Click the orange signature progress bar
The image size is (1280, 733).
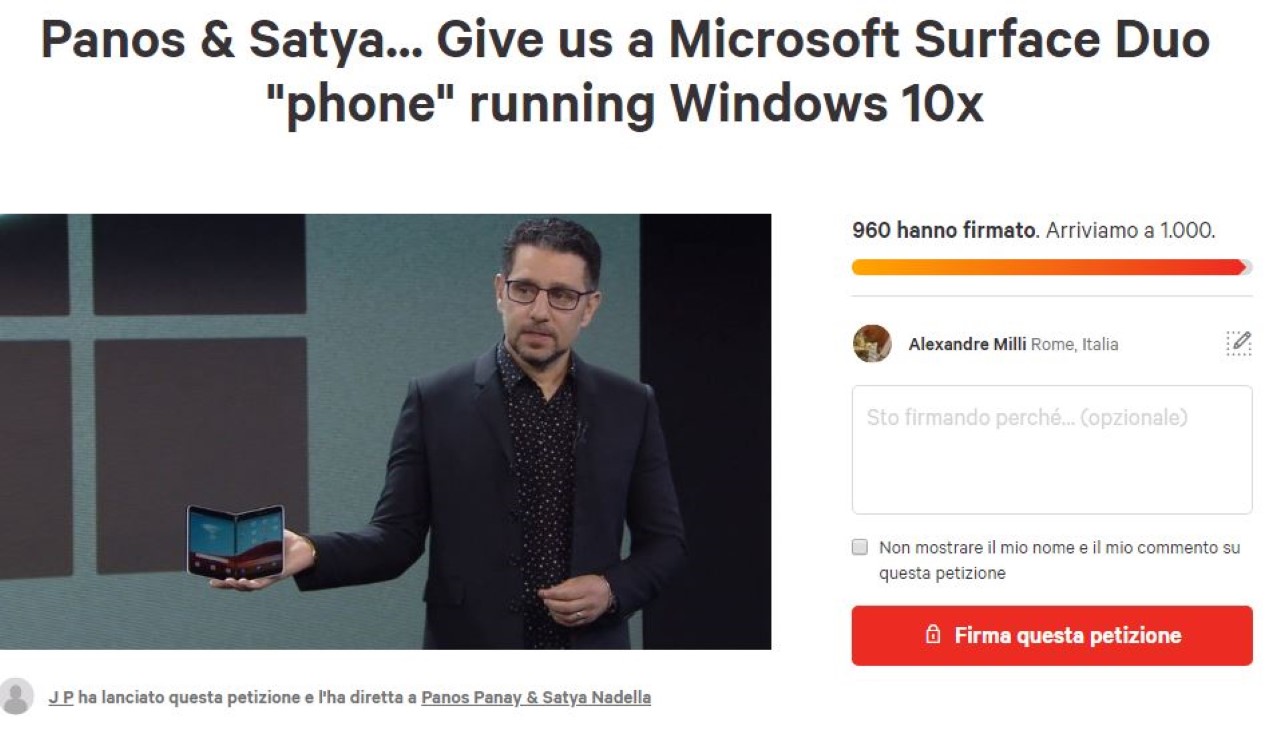[1050, 267]
